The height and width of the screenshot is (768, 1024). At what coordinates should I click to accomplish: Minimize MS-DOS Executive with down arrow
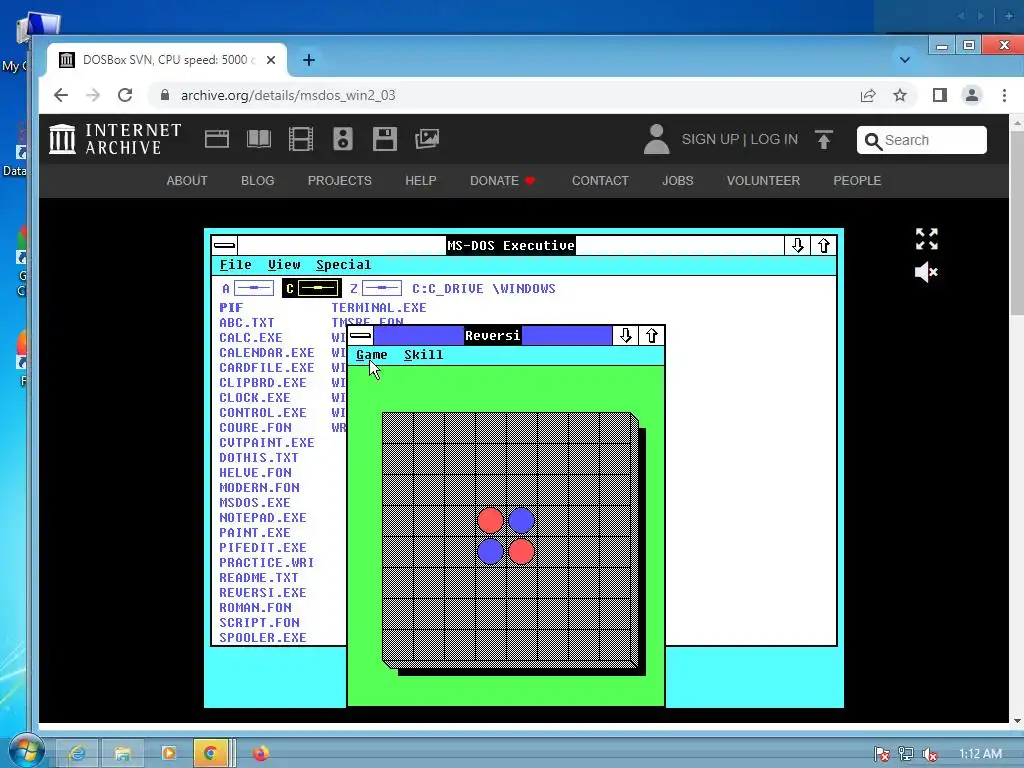(x=797, y=246)
